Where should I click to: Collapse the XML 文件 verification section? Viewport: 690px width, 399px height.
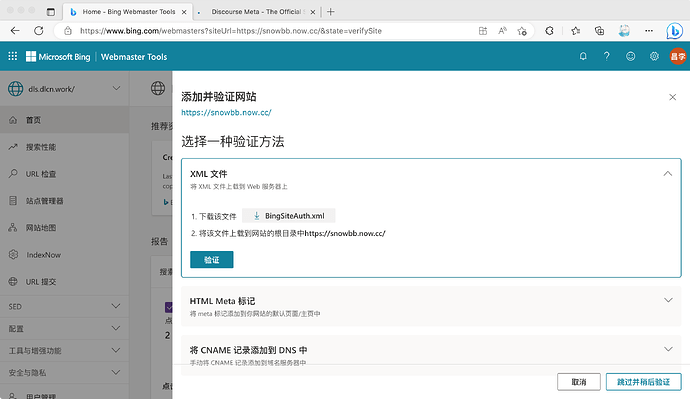click(668, 174)
